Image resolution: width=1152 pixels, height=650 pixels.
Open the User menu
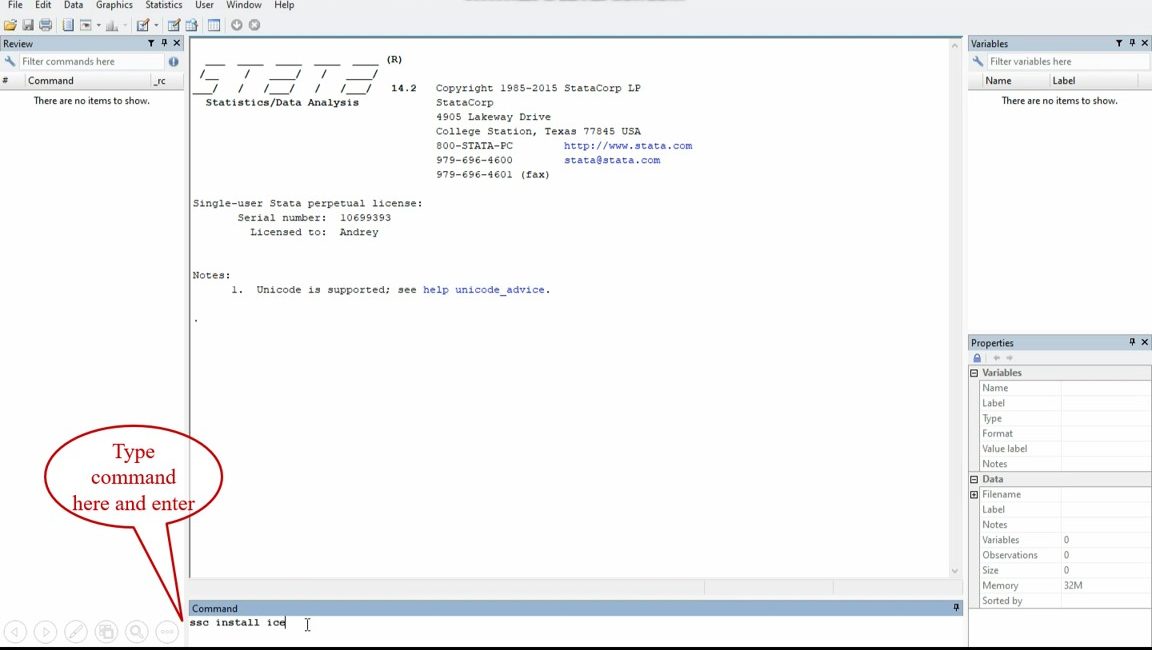click(204, 5)
